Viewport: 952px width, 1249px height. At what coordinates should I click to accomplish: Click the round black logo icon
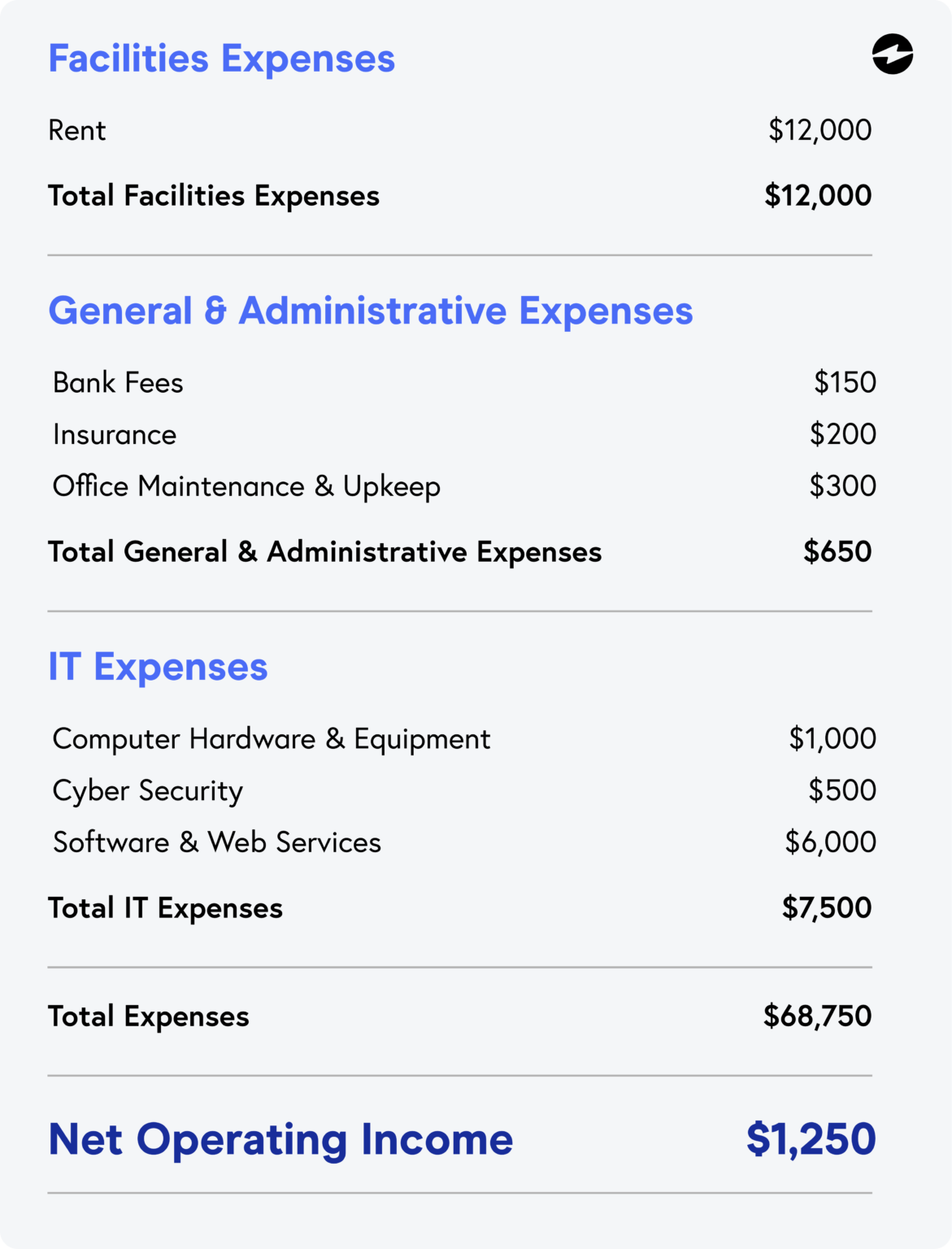coord(892,54)
